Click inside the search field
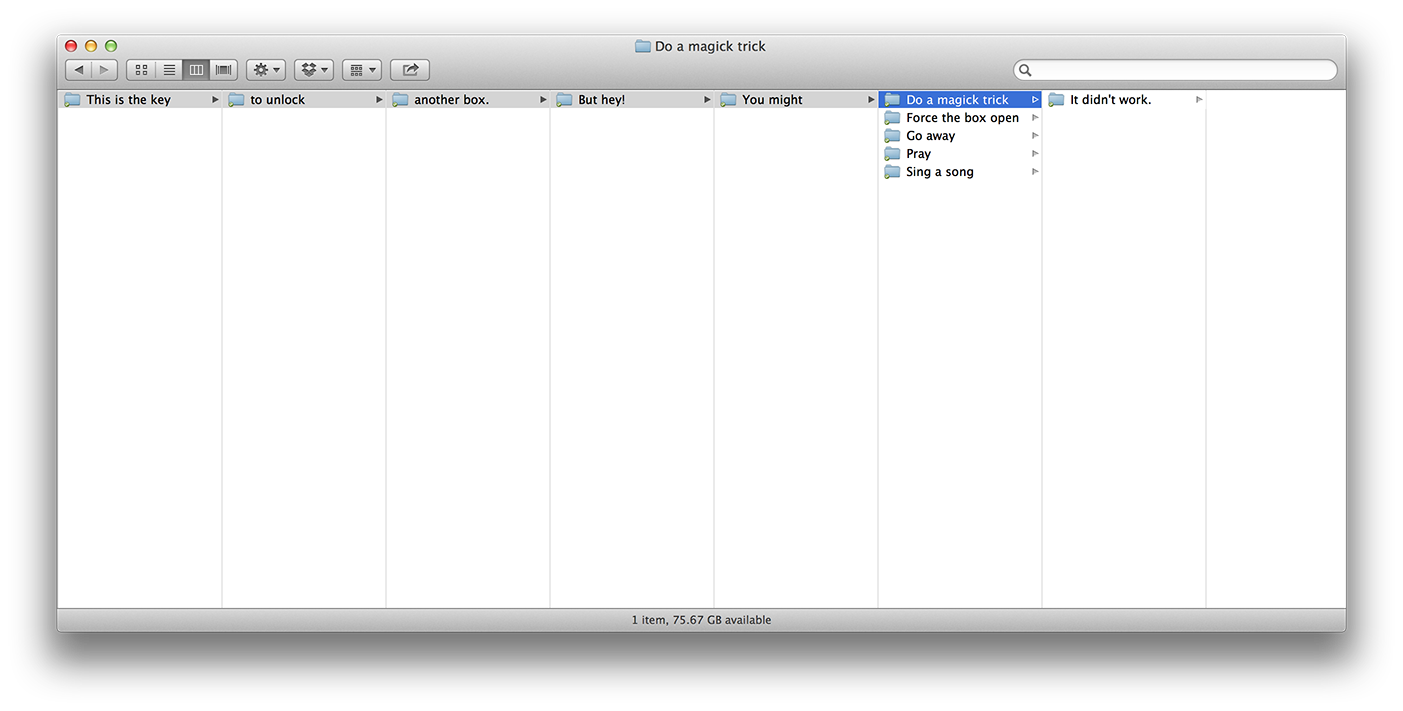Viewport: 1403px width, 711px height. pos(1180,70)
